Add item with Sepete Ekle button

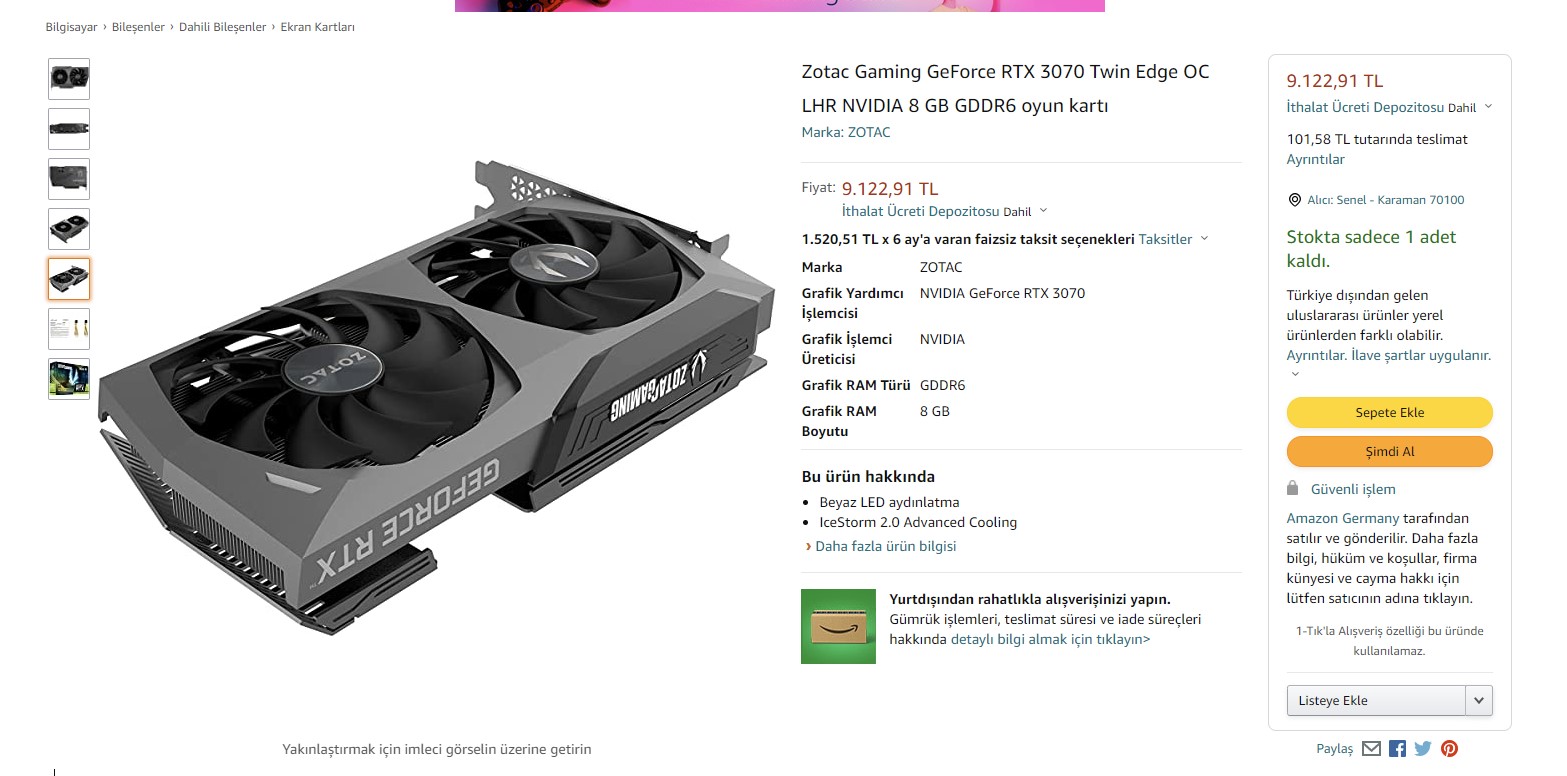1389,412
